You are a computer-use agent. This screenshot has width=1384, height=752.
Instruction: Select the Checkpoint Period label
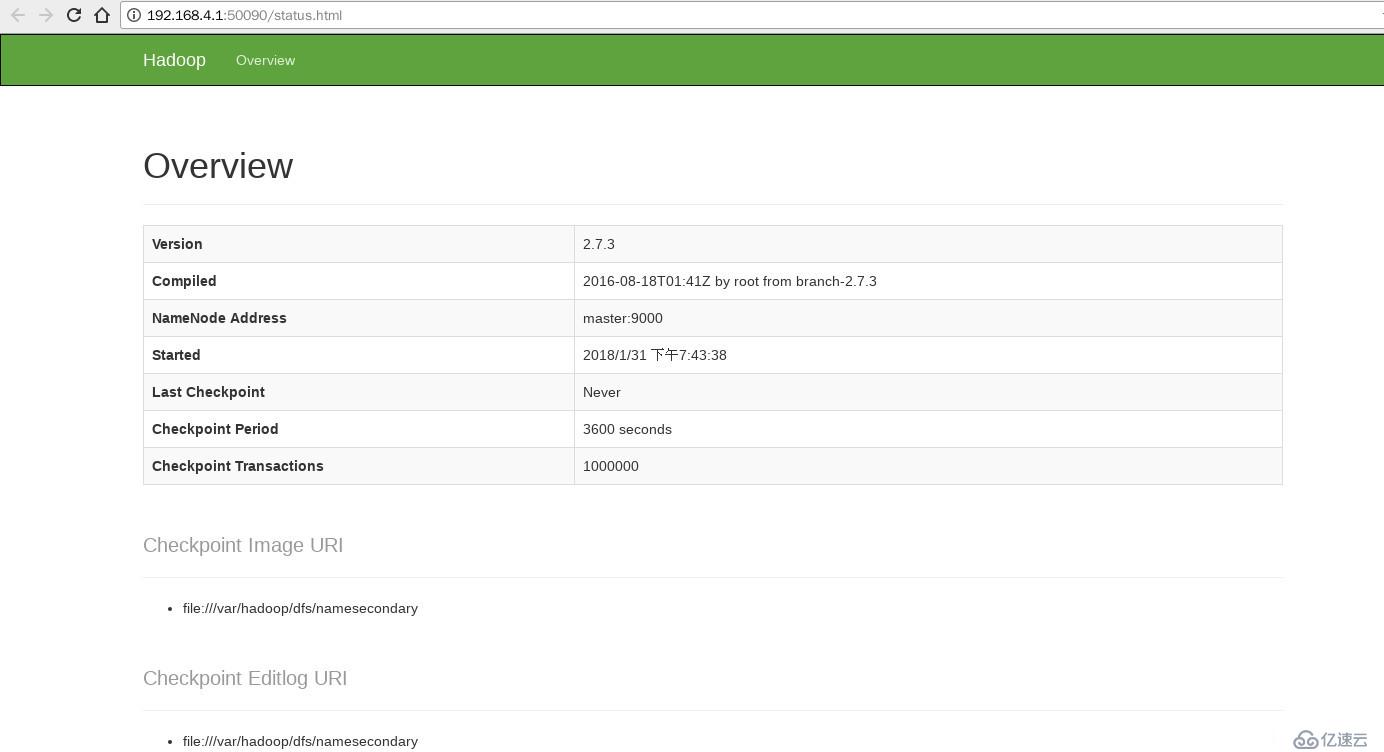(x=215, y=429)
